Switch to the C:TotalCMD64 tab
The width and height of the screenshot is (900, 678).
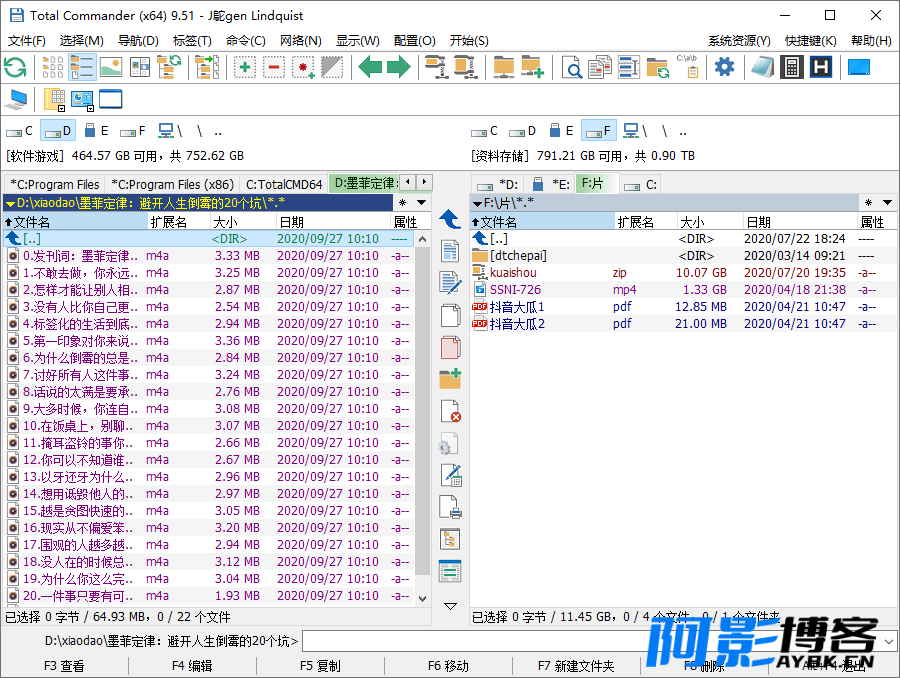(x=284, y=184)
